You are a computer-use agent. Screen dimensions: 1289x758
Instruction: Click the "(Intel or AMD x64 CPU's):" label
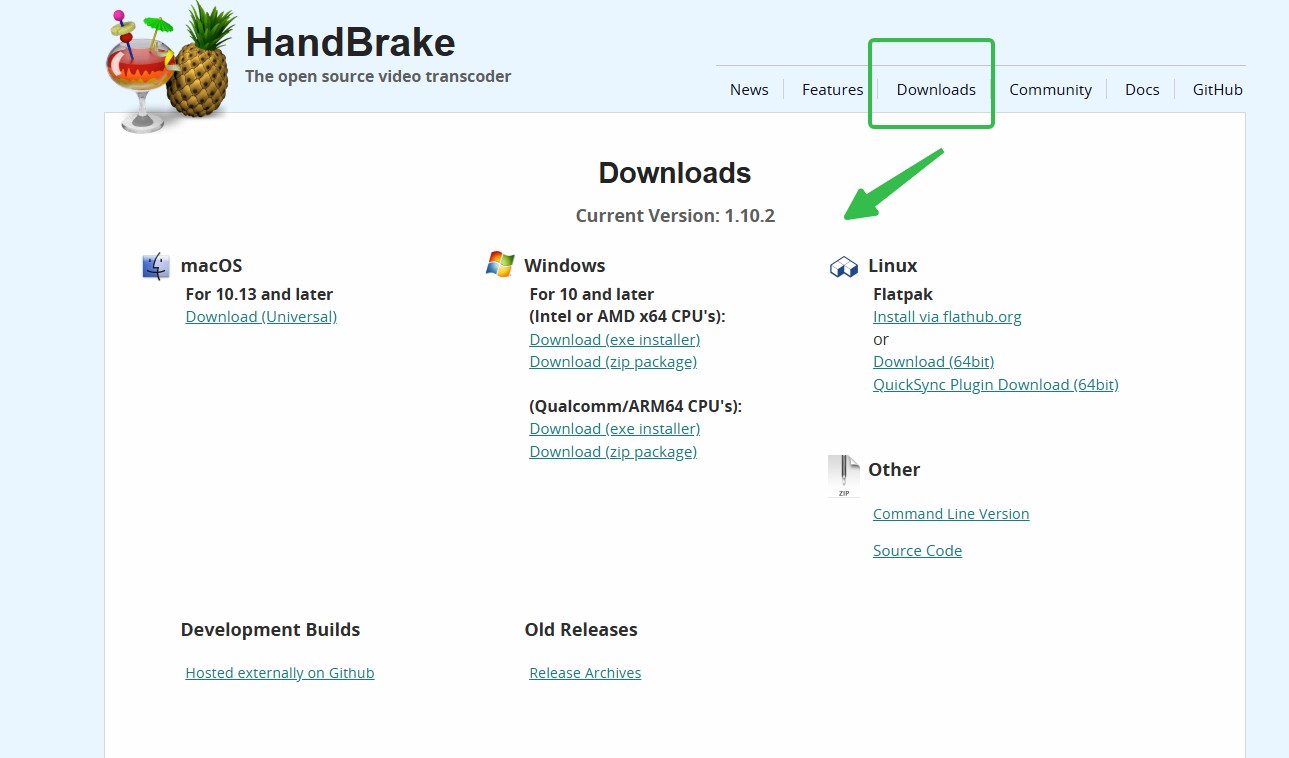click(x=627, y=317)
